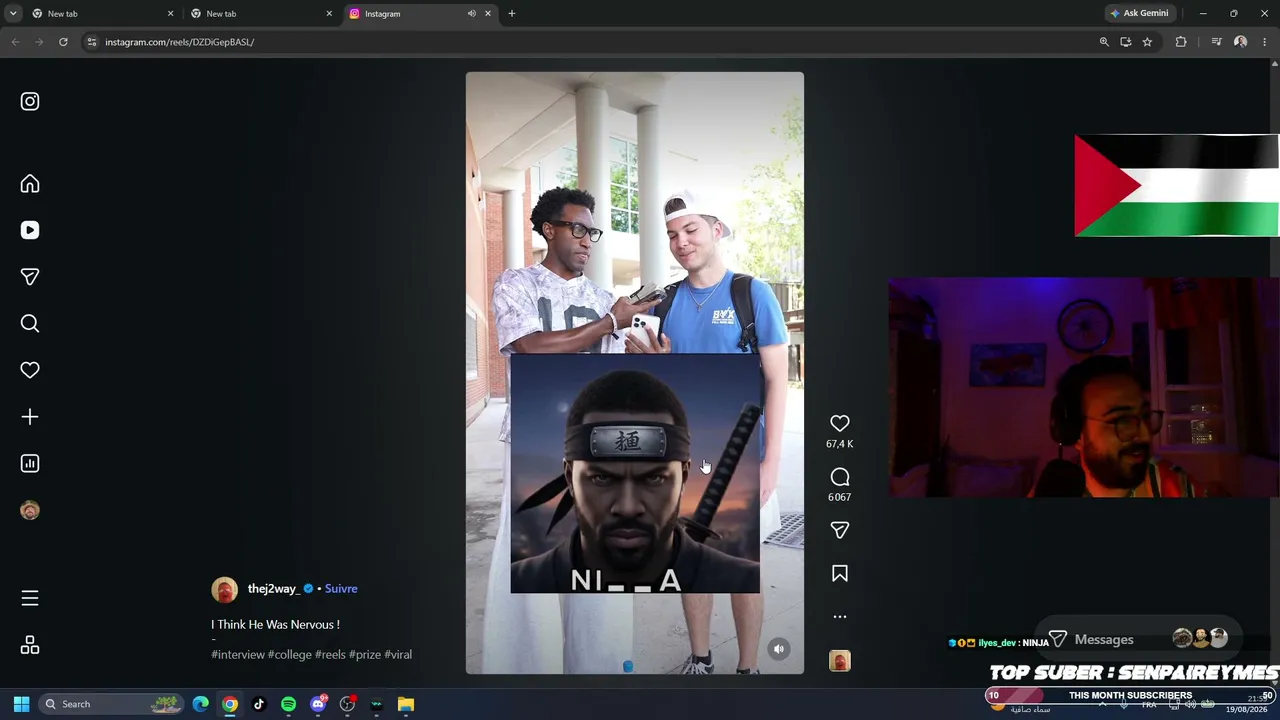The width and height of the screenshot is (1280, 720).
Task: Open the #reels hashtag
Action: click(x=330, y=655)
